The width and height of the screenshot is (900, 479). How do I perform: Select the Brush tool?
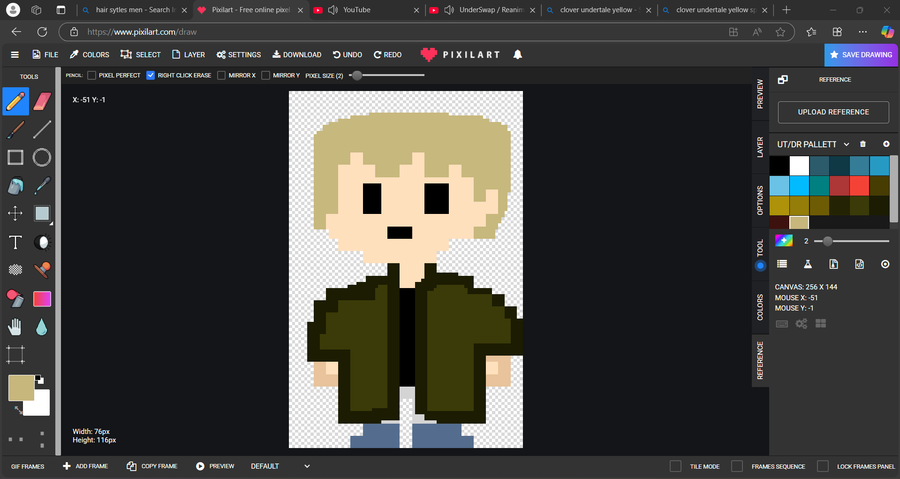tap(15, 130)
